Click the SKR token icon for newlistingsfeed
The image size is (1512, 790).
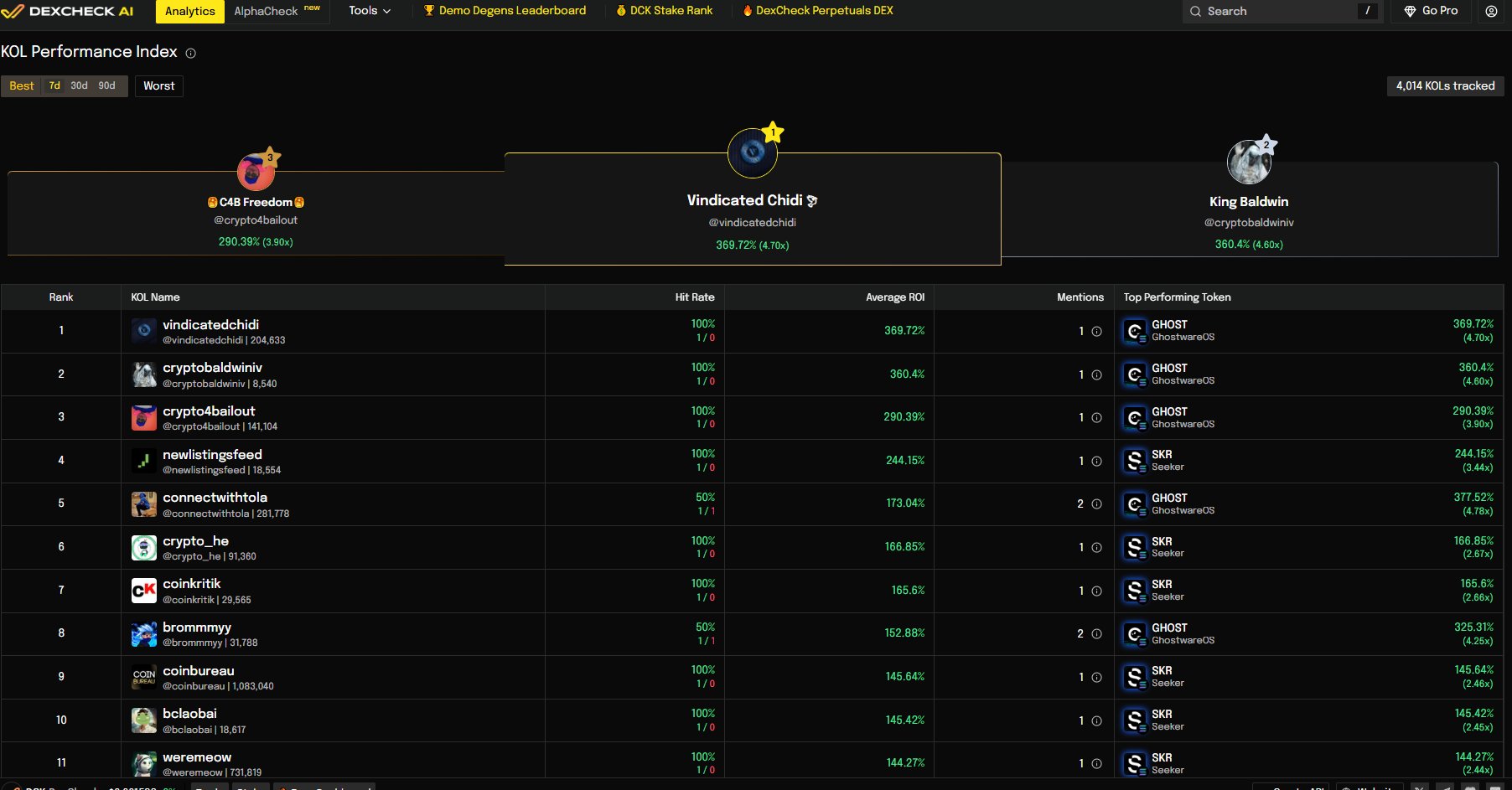click(x=1135, y=461)
